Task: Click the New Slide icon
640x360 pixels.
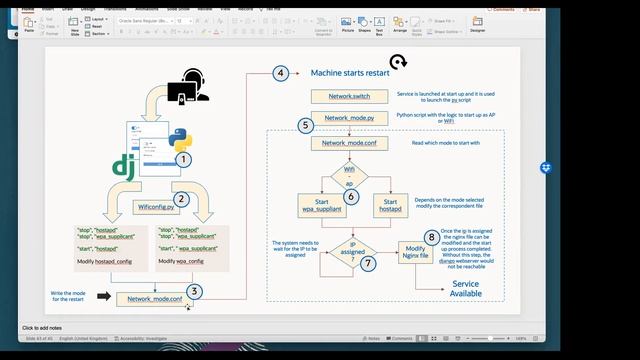Action: (73, 22)
